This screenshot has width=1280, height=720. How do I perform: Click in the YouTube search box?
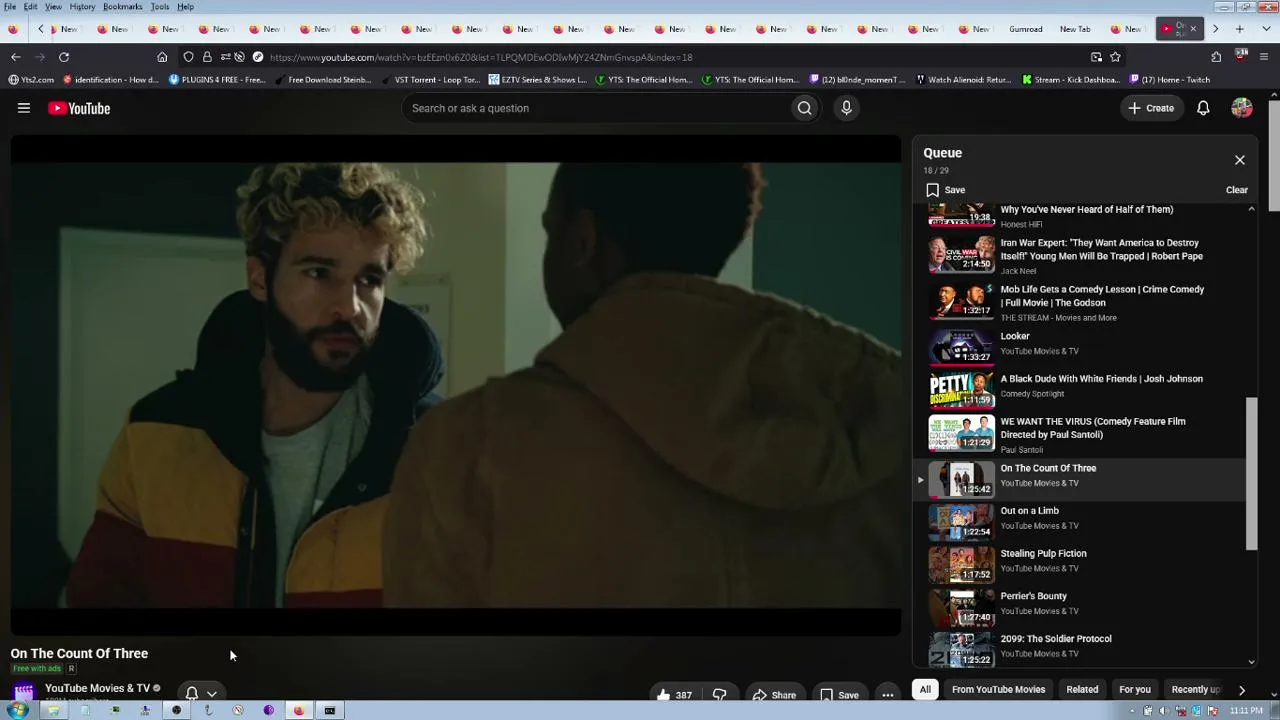[596, 108]
